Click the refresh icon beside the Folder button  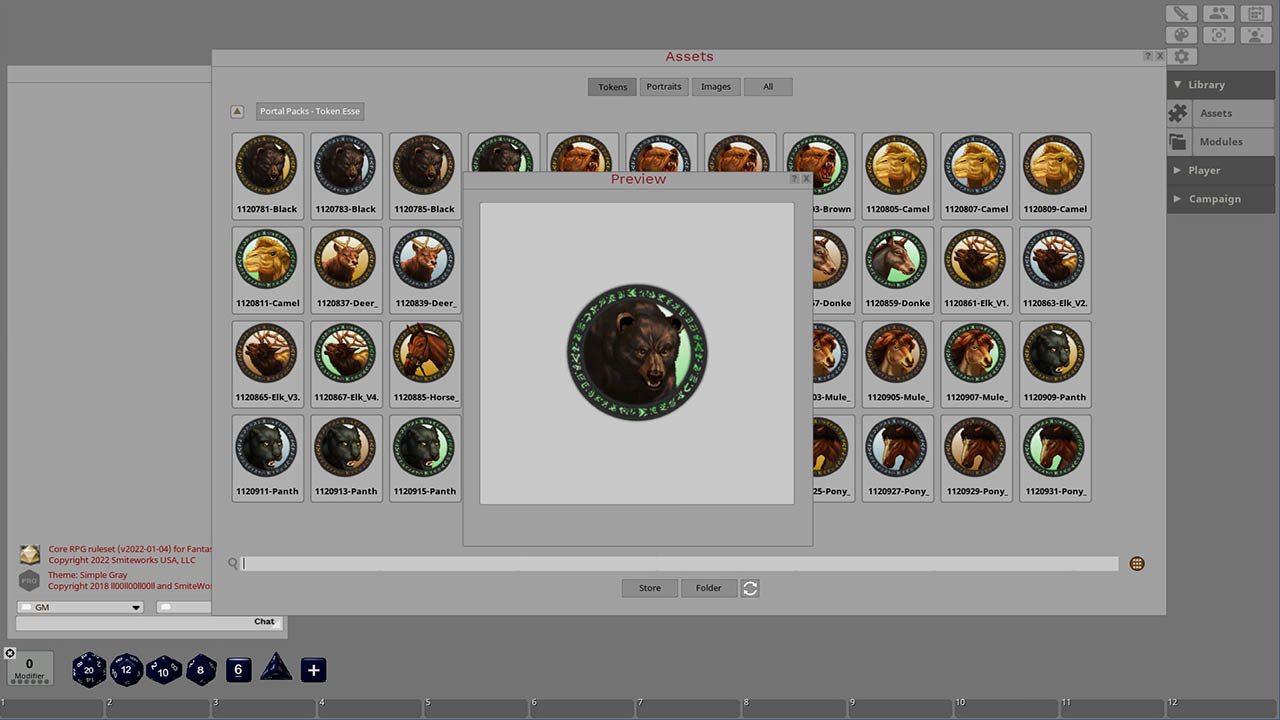pos(750,588)
